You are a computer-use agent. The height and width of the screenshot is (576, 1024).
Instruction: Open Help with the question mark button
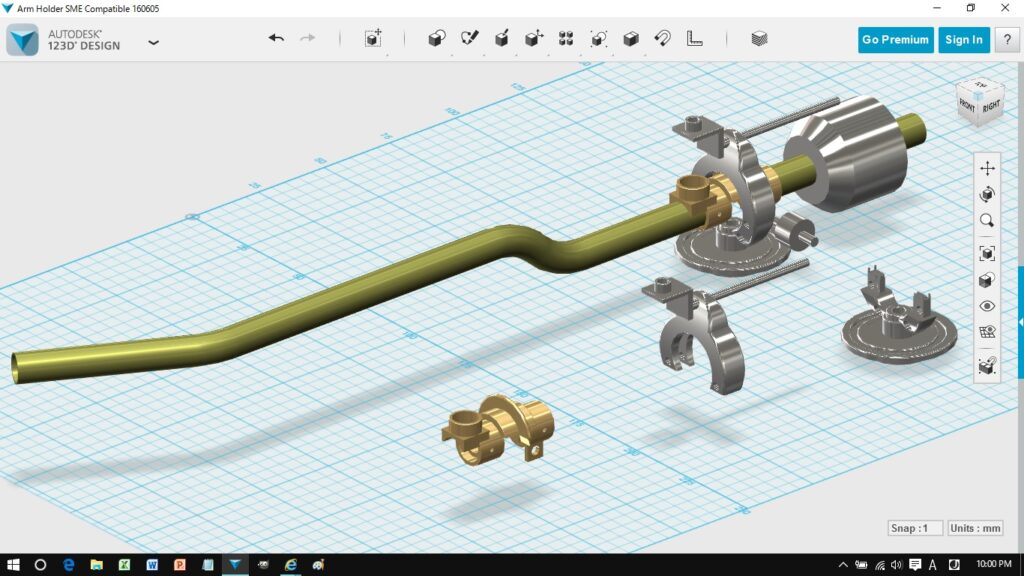(x=1006, y=40)
